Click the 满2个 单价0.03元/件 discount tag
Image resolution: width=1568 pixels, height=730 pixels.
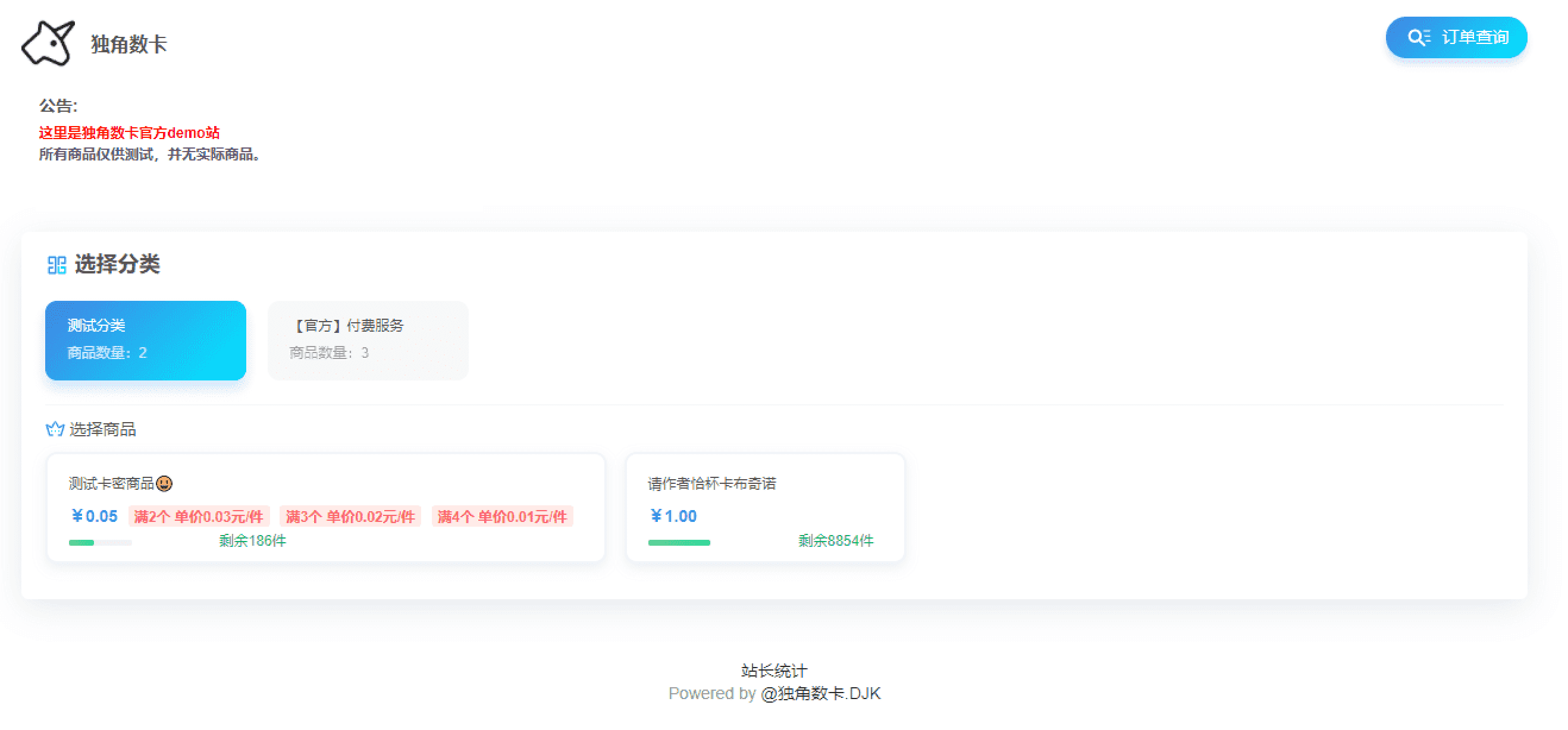coord(199,517)
